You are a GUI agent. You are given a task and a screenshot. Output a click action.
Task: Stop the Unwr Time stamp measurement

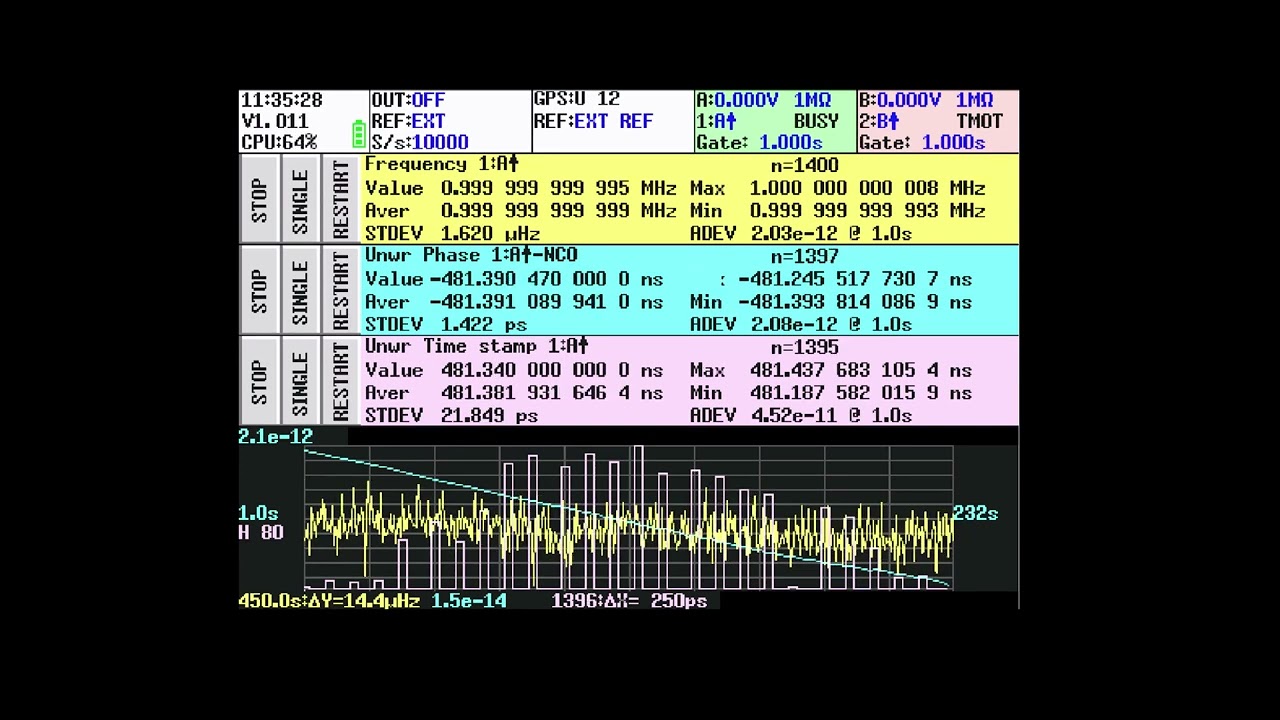pos(259,382)
